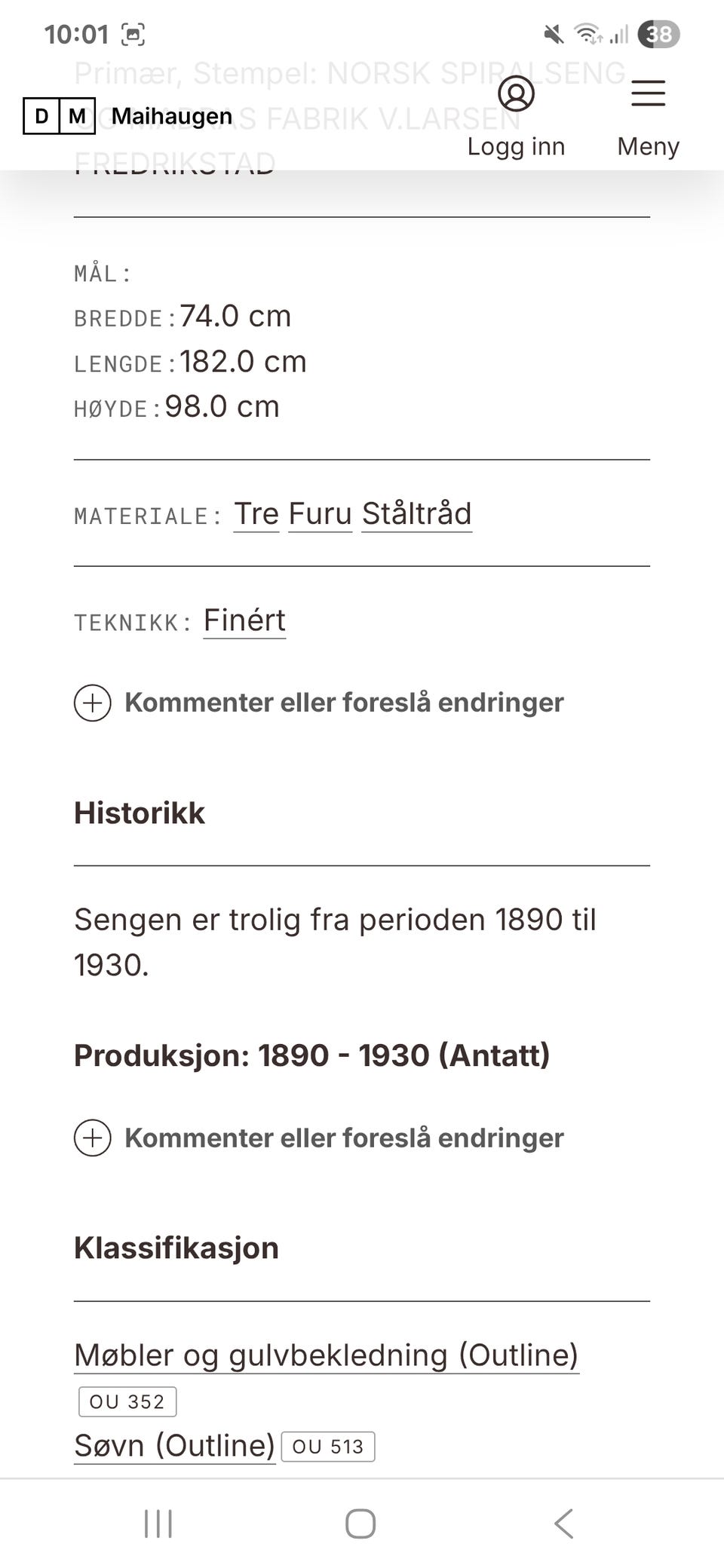Open the Tre material link
This screenshot has width=724, height=1568.
[256, 514]
